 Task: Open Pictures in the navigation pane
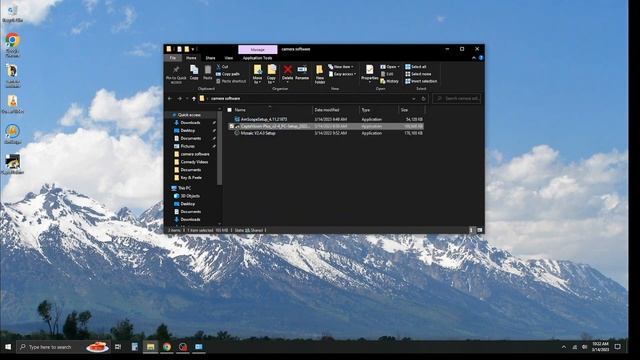(x=187, y=146)
